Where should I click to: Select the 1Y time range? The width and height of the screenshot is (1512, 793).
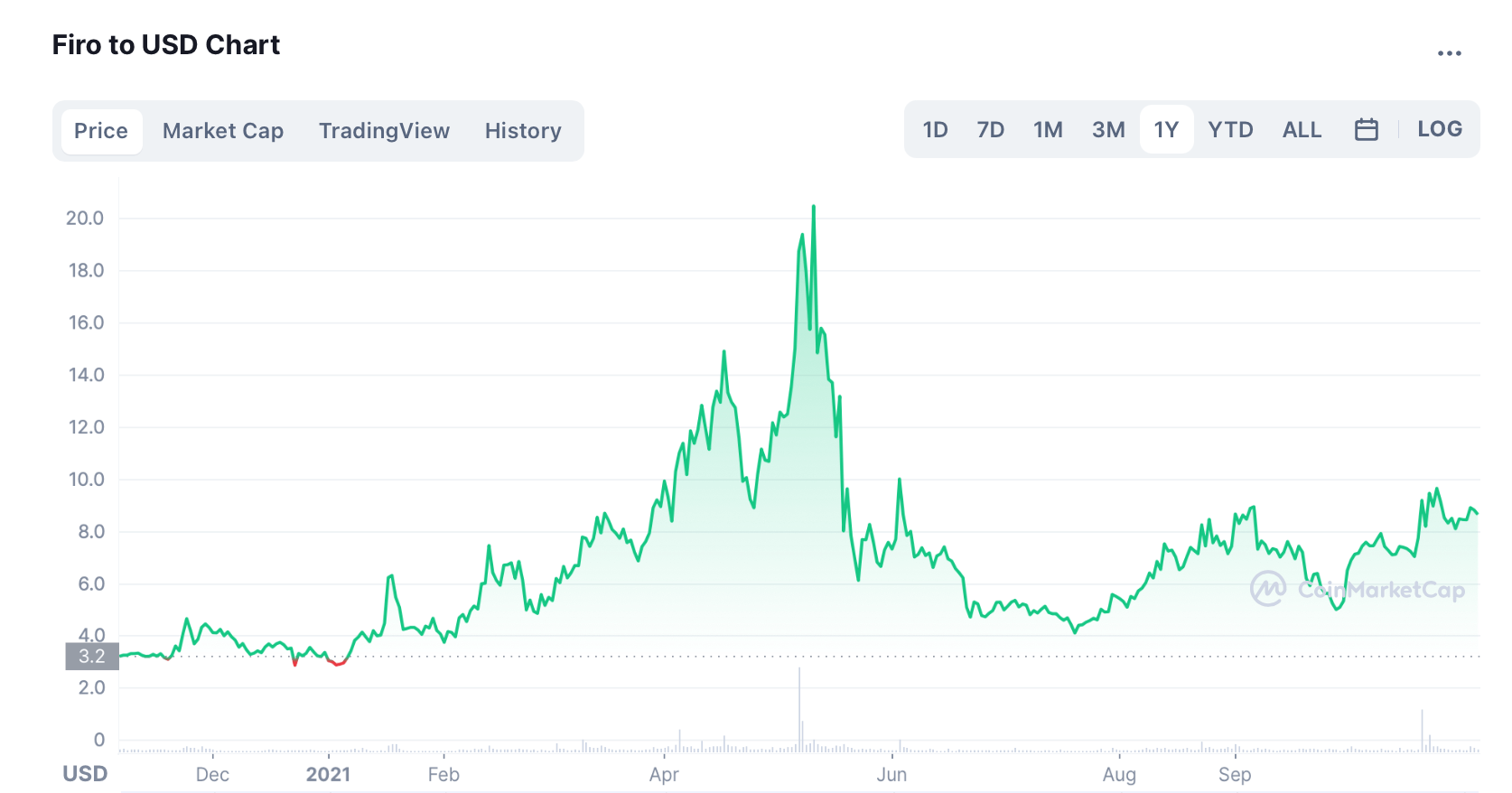coord(1166,130)
